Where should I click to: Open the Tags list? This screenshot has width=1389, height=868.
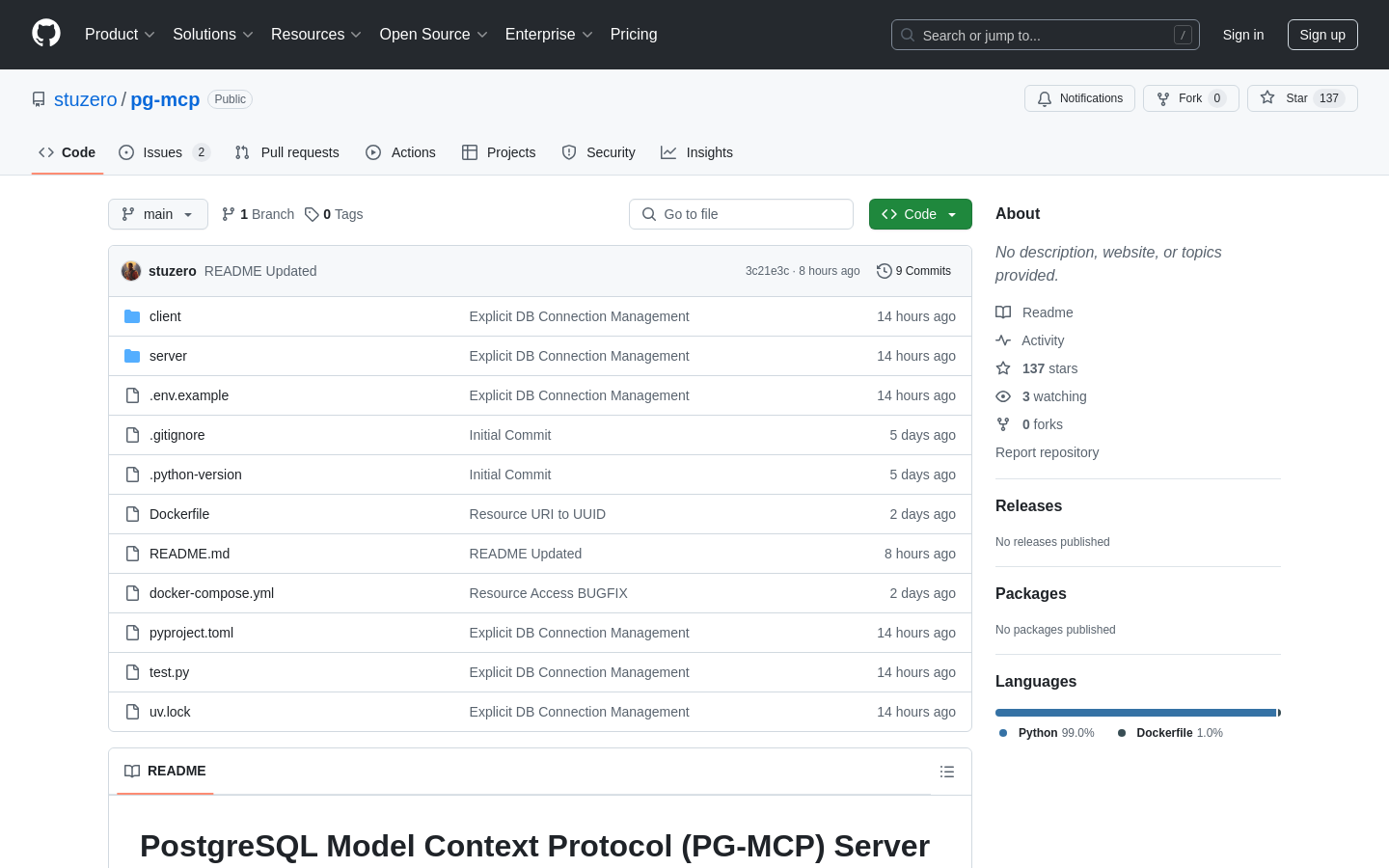334,214
